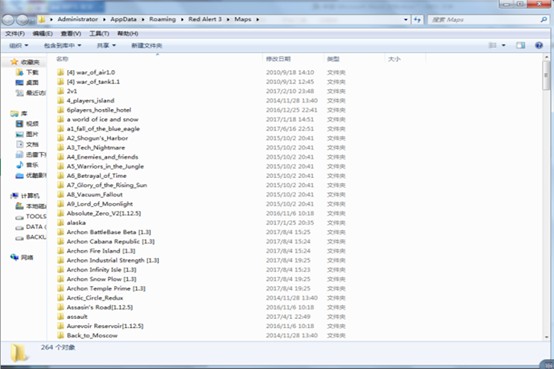Open the 文件(F) menu
Image resolution: width=554 pixels, height=369 pixels.
[15, 34]
